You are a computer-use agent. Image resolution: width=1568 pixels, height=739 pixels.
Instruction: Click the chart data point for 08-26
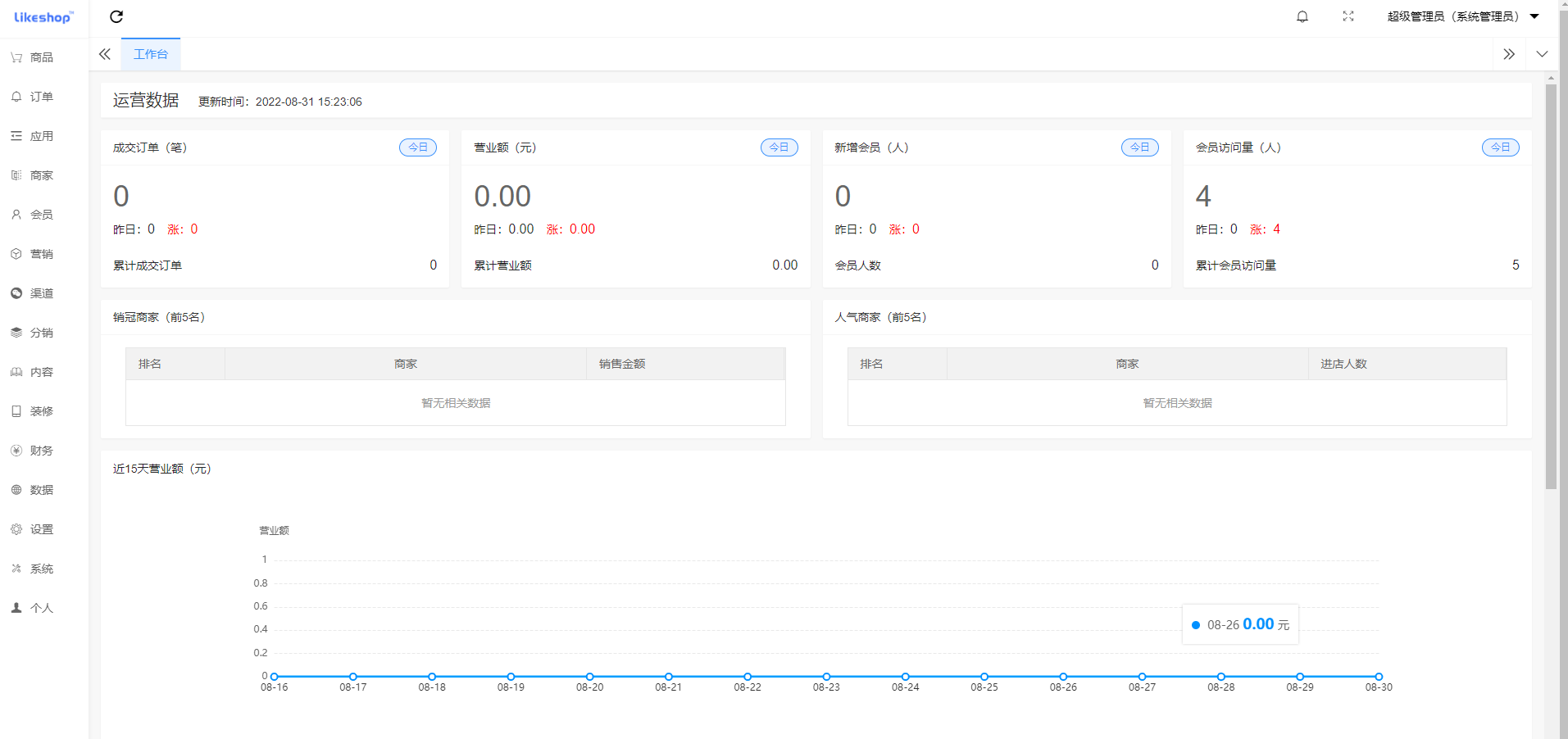(1063, 677)
